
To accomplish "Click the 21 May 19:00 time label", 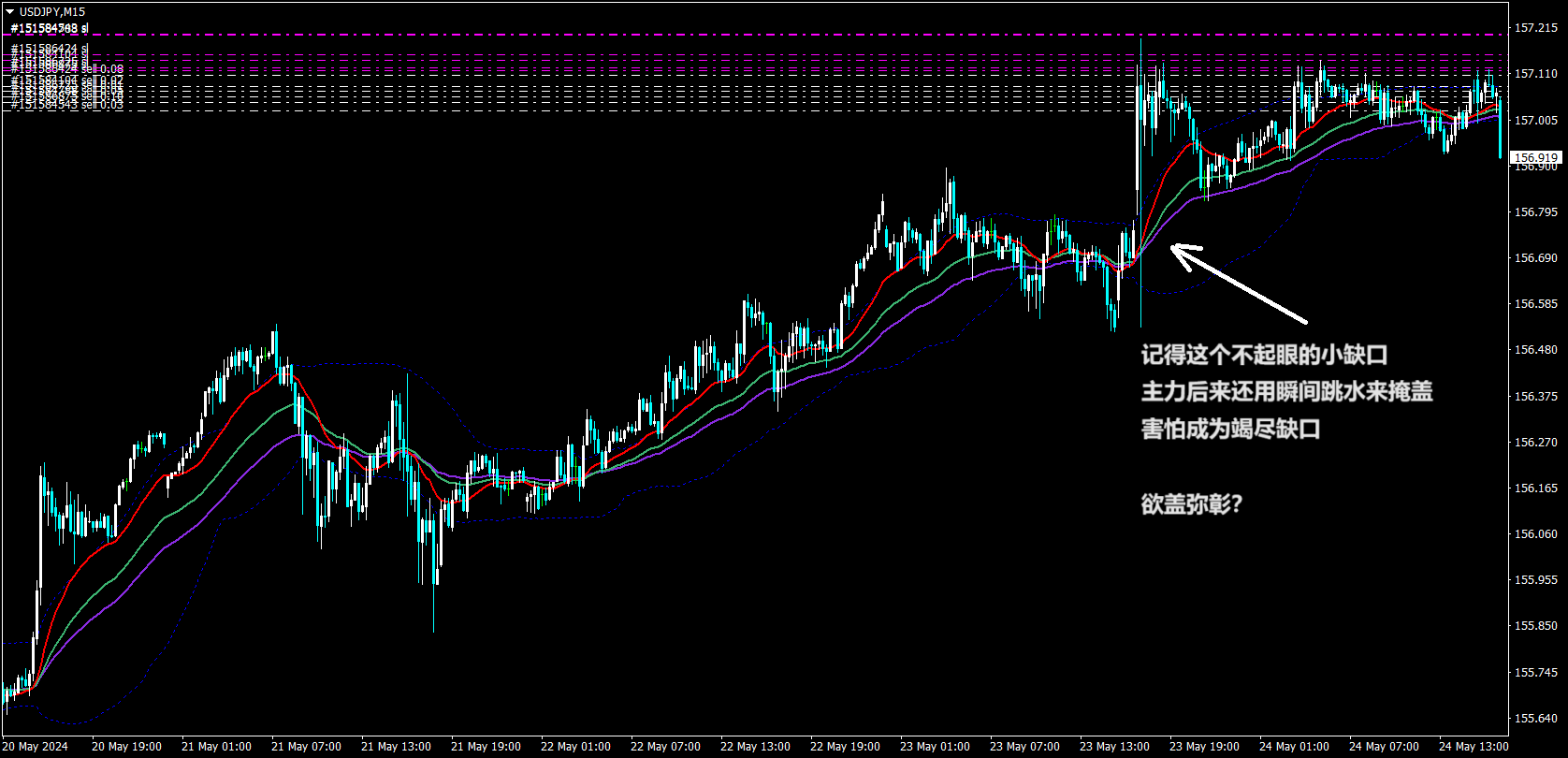I will 486,747.
